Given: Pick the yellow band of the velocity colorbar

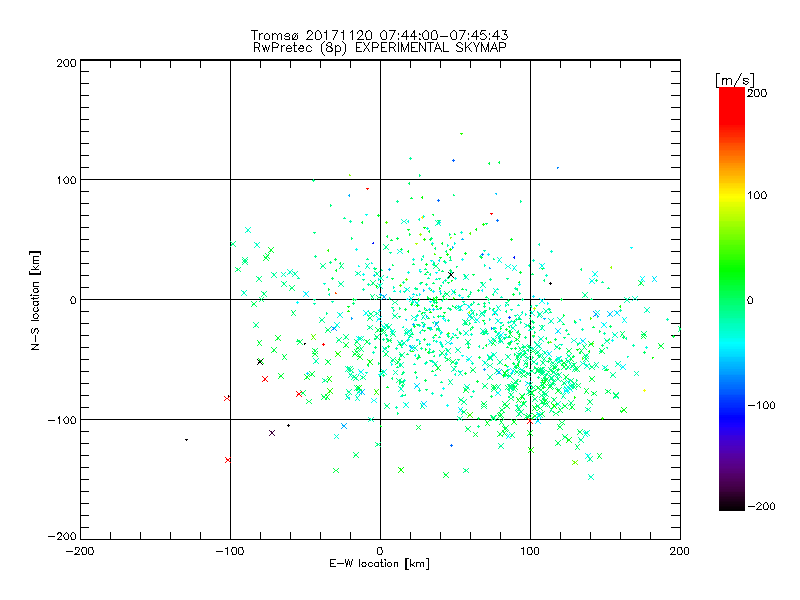Looking at the screenshot, I should (732, 195).
